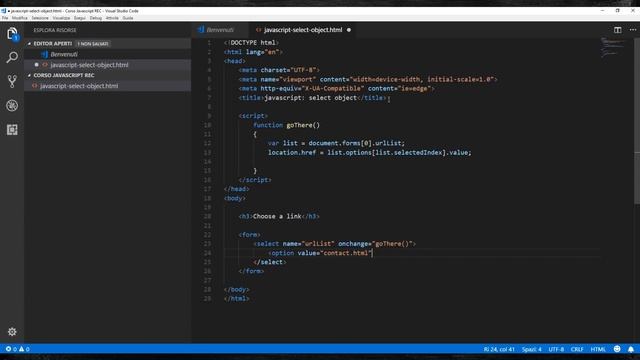640x360 pixels.
Task: Click 'Spazi: 4' indentation setting
Action: click(531, 349)
